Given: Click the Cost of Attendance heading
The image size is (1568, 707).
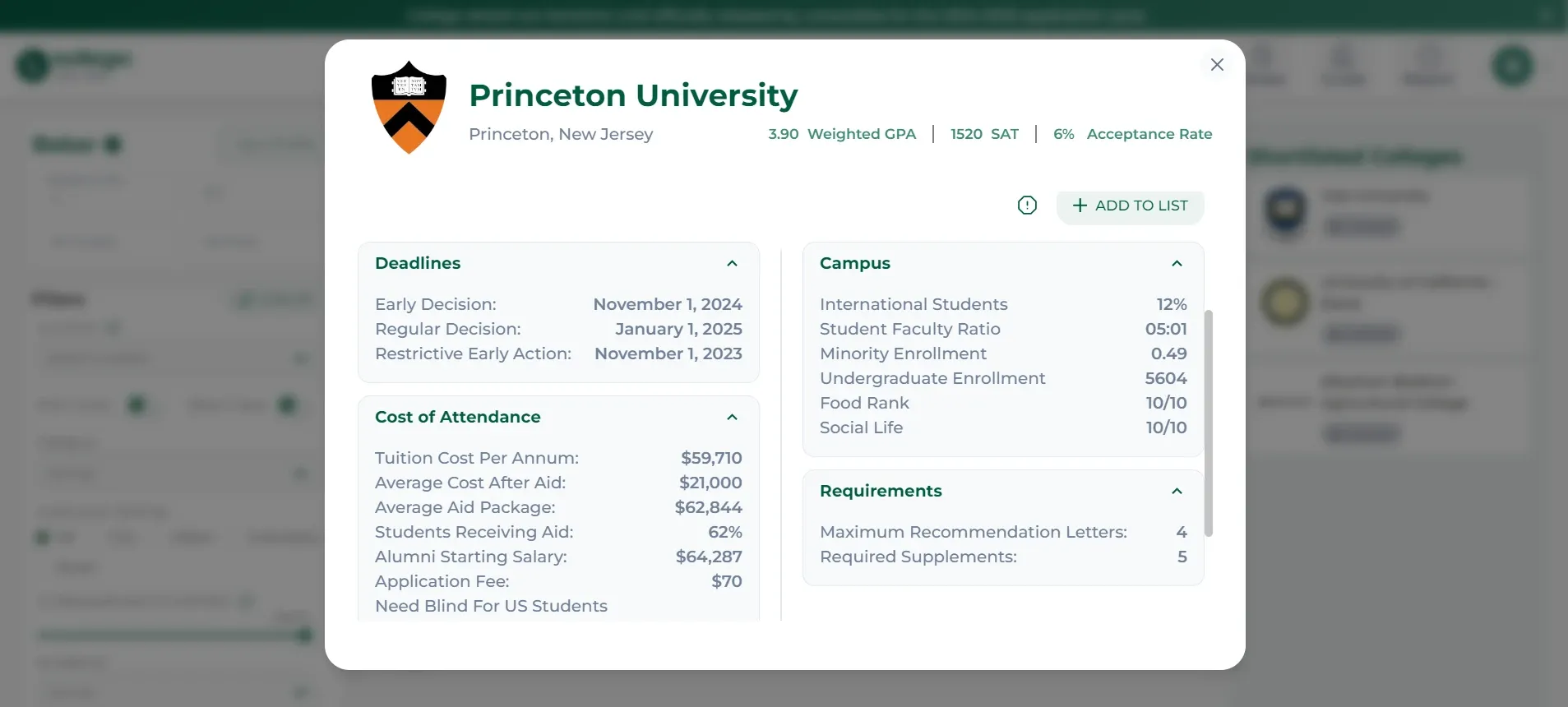Looking at the screenshot, I should click(x=458, y=417).
